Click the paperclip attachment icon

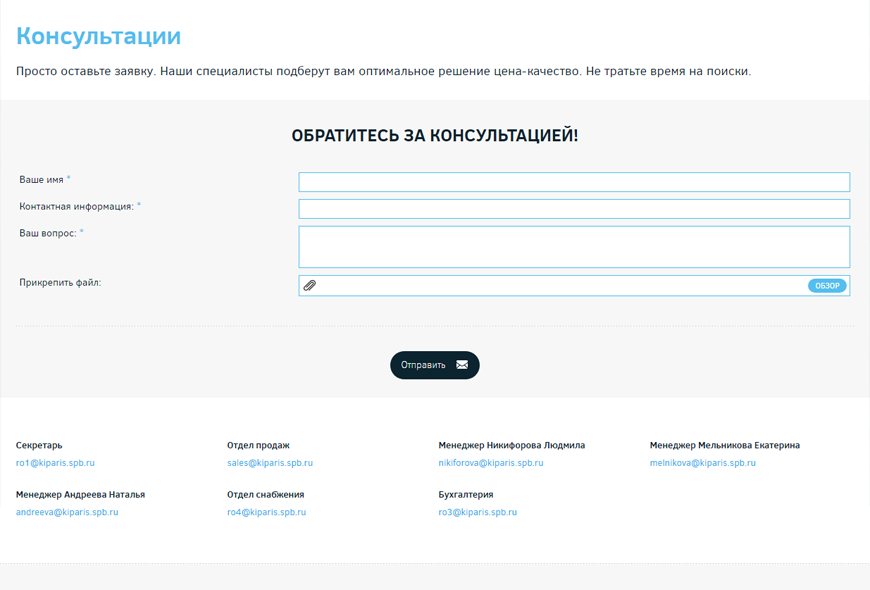(310, 285)
